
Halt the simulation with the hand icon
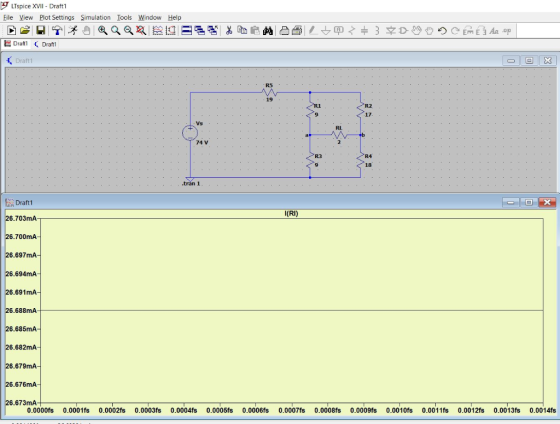[86, 31]
